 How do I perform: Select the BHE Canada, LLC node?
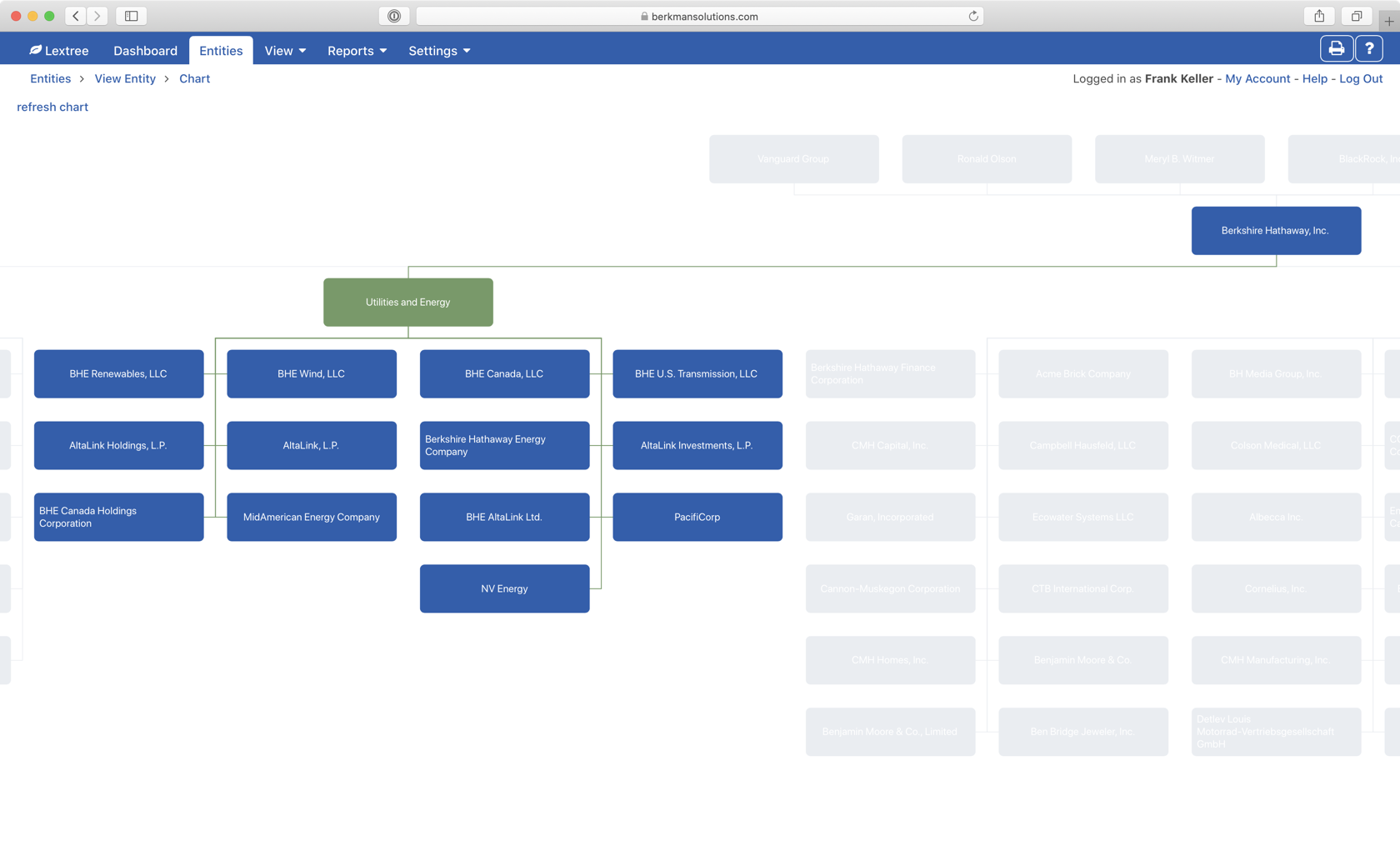pos(504,374)
